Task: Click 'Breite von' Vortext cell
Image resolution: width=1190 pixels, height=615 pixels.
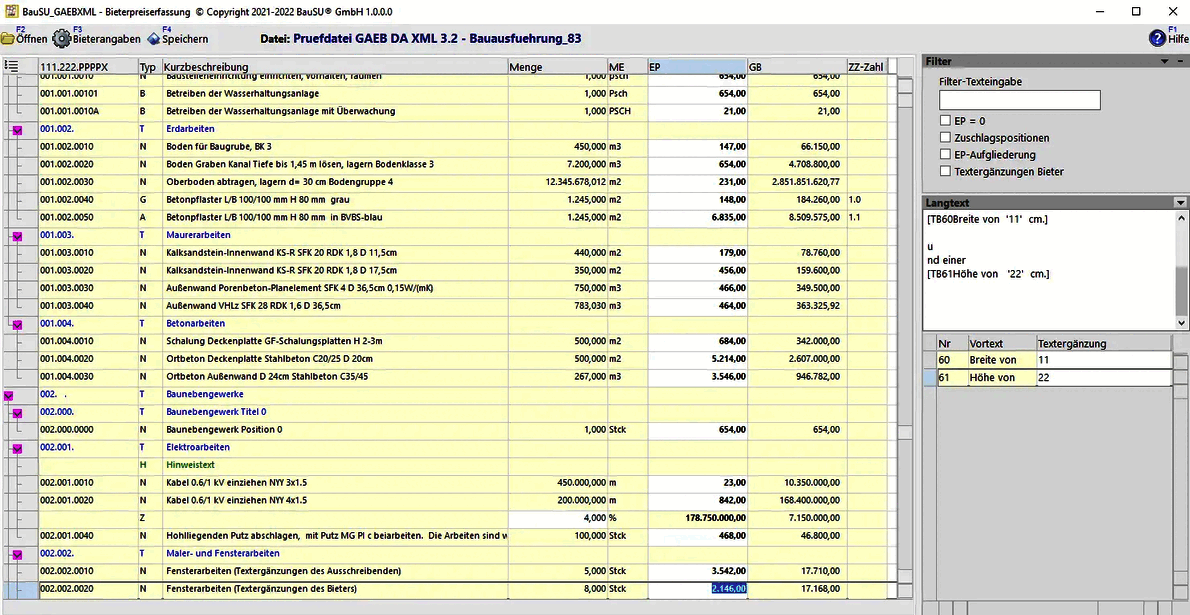Action: [1002, 360]
